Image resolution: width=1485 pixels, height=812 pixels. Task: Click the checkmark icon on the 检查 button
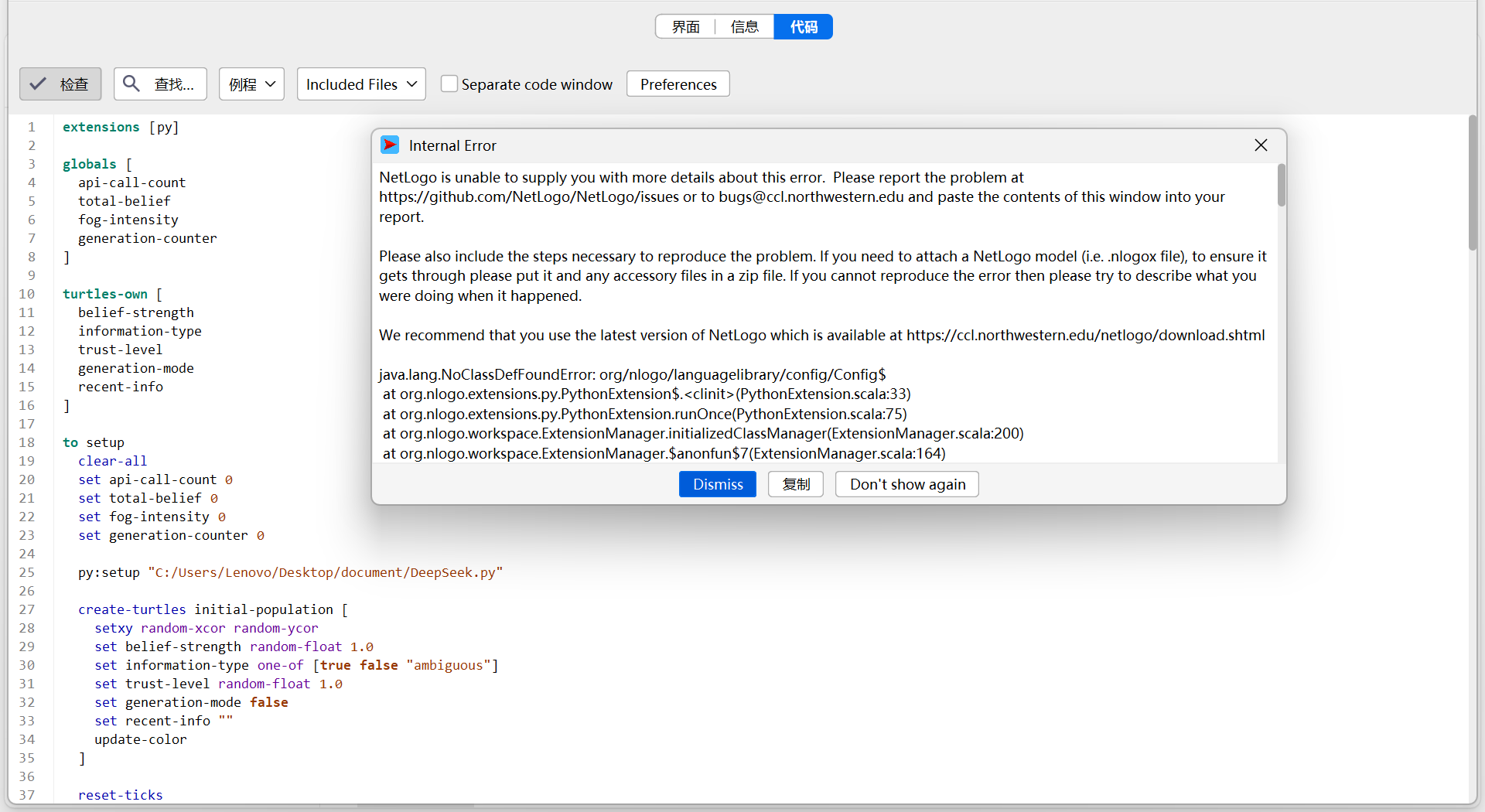pos(38,84)
